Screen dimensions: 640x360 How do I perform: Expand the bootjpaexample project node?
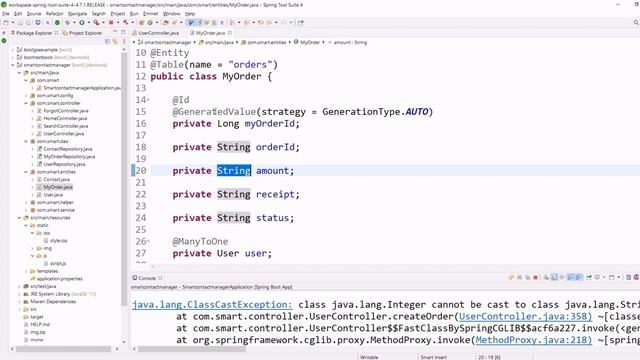(13, 50)
